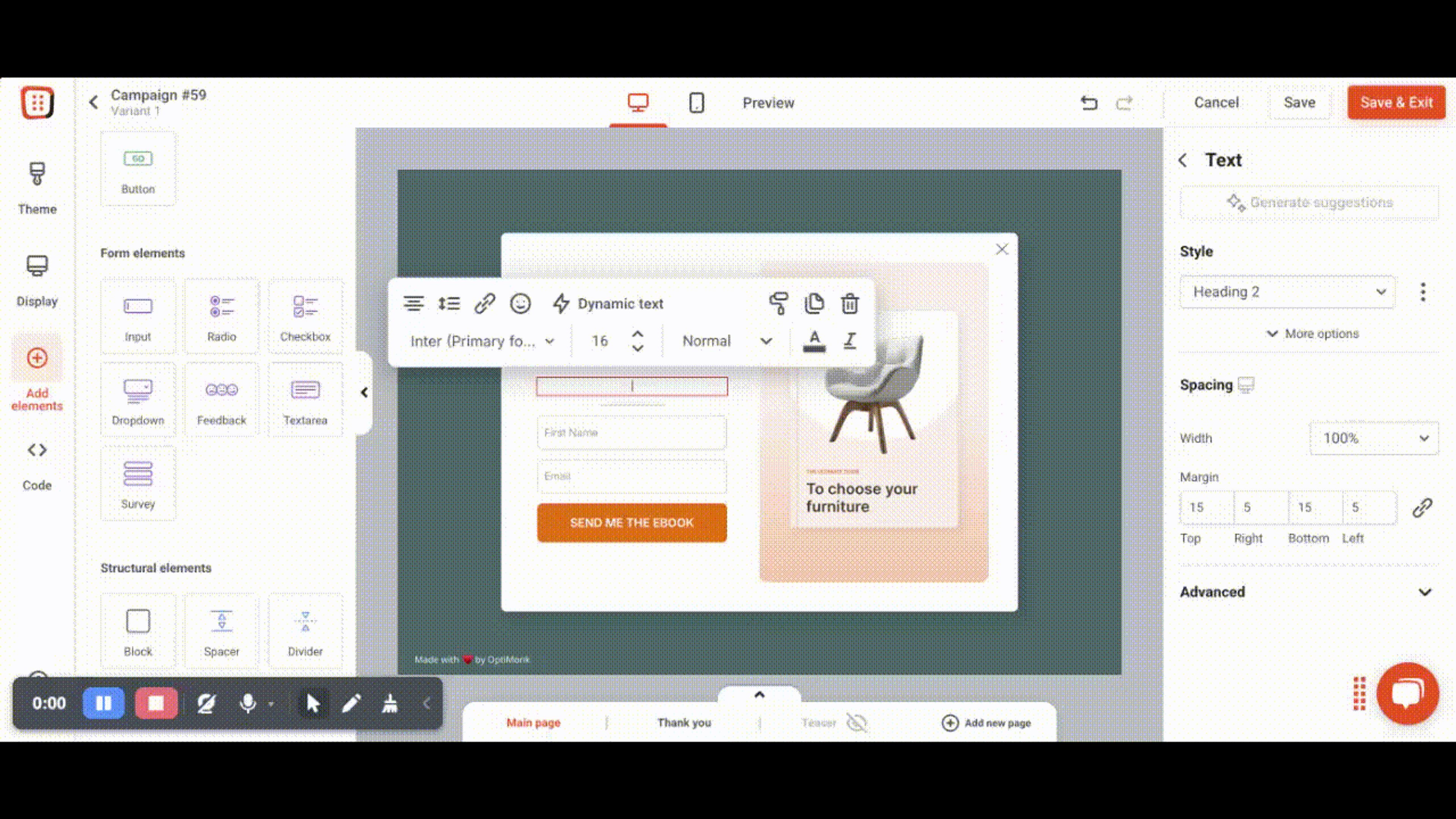The width and height of the screenshot is (1456, 819).
Task: Click the First Name input field
Action: pos(631,432)
